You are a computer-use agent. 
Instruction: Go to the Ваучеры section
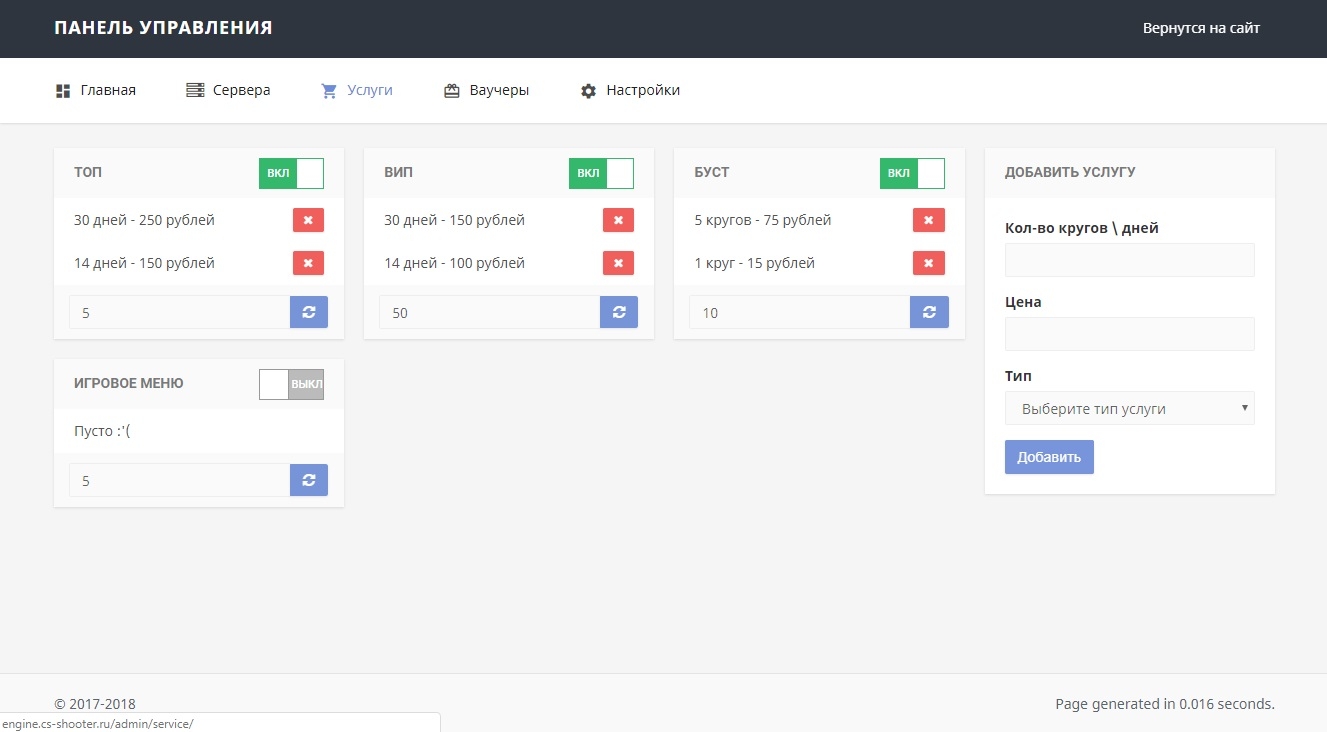click(486, 90)
